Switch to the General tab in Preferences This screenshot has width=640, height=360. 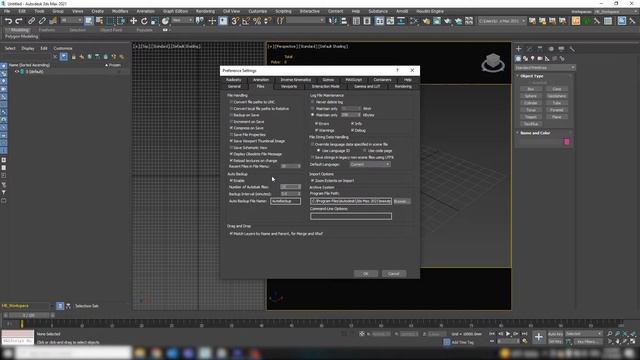coord(234,87)
